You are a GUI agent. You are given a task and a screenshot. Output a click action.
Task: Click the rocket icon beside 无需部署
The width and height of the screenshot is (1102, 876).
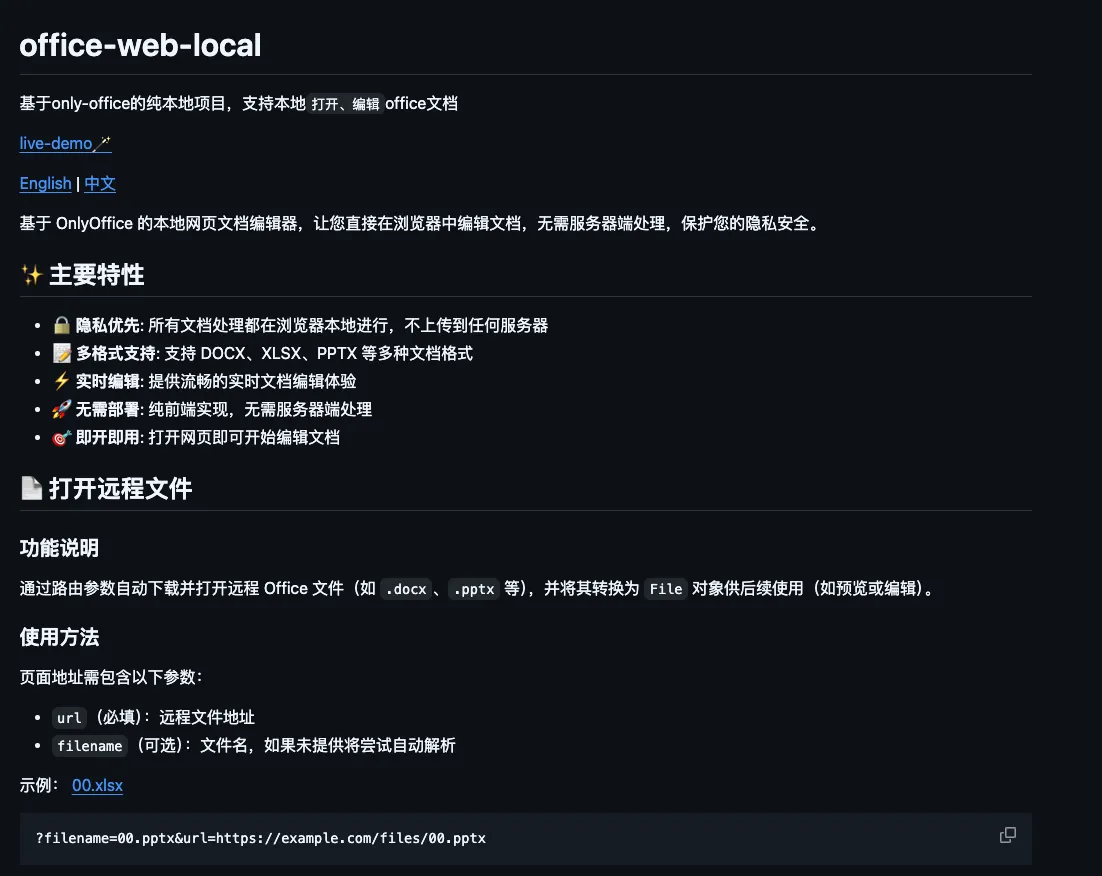click(x=62, y=409)
